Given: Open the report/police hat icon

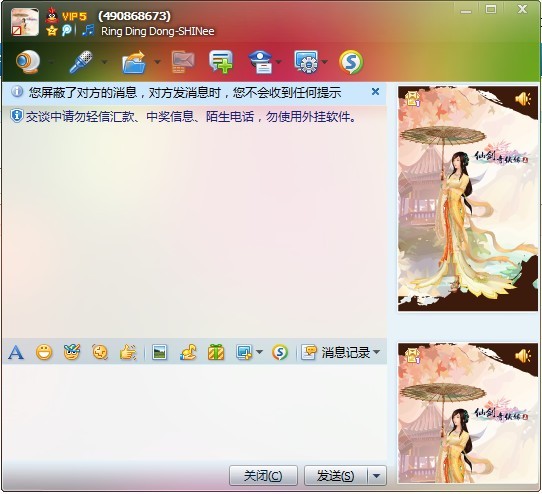Looking at the screenshot, I should [x=261, y=62].
